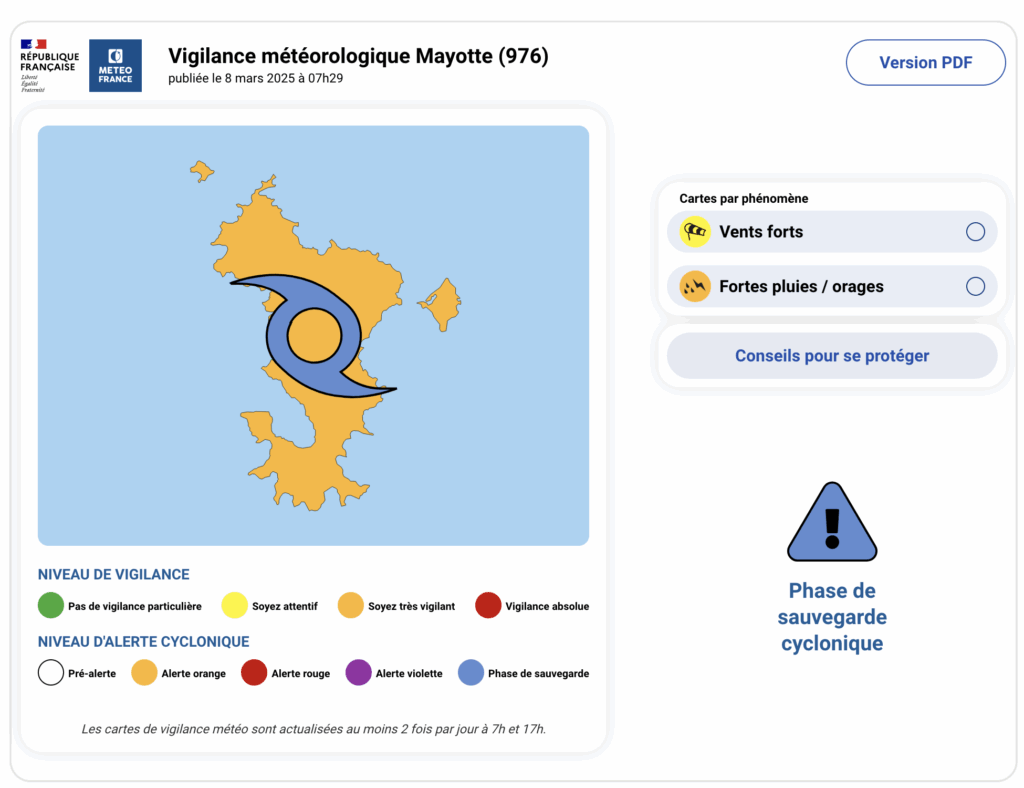Screen dimensions: 1024x788
Task: Open the Version PDF button
Action: [x=925, y=63]
